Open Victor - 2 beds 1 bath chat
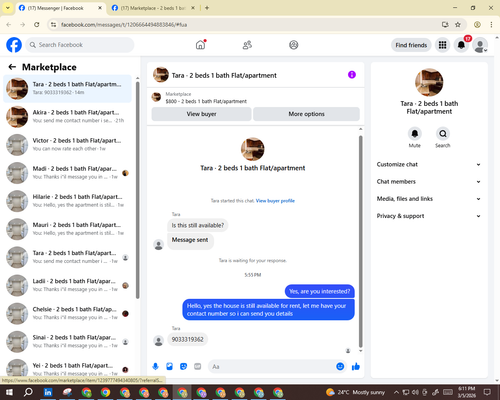The height and width of the screenshot is (400, 500). click(x=67, y=145)
